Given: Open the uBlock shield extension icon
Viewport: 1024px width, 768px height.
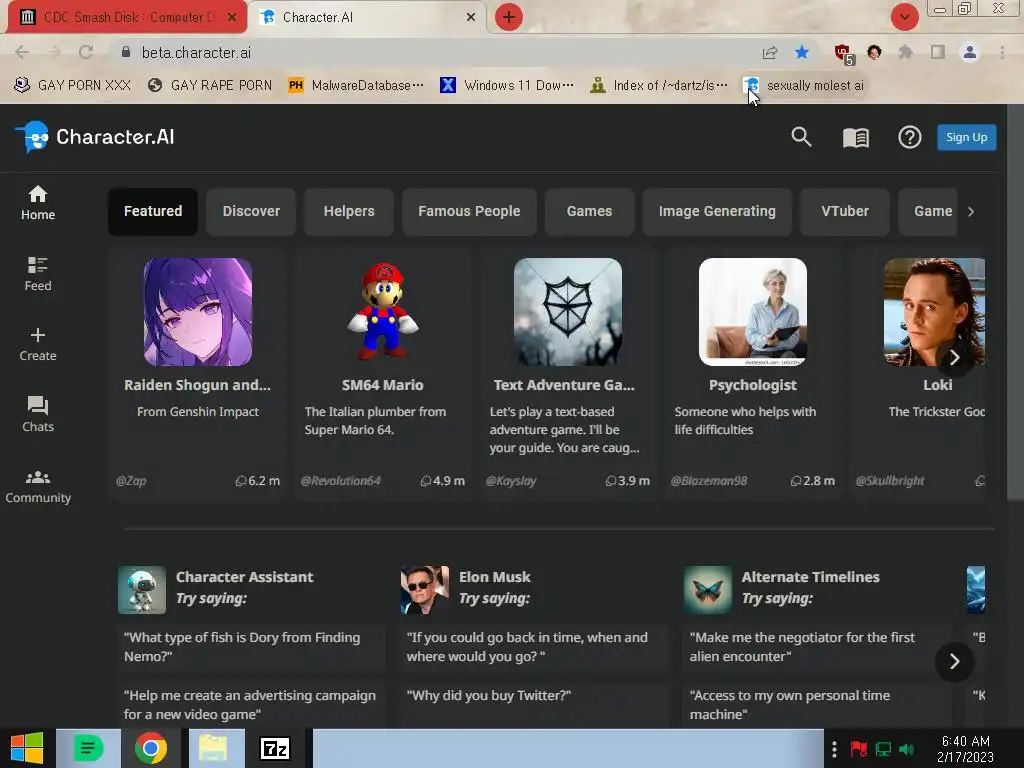Looking at the screenshot, I should tap(844, 54).
